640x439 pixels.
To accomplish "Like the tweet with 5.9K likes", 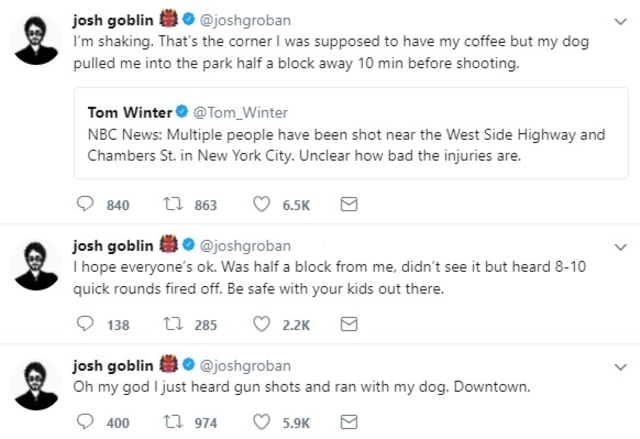I will [x=262, y=422].
